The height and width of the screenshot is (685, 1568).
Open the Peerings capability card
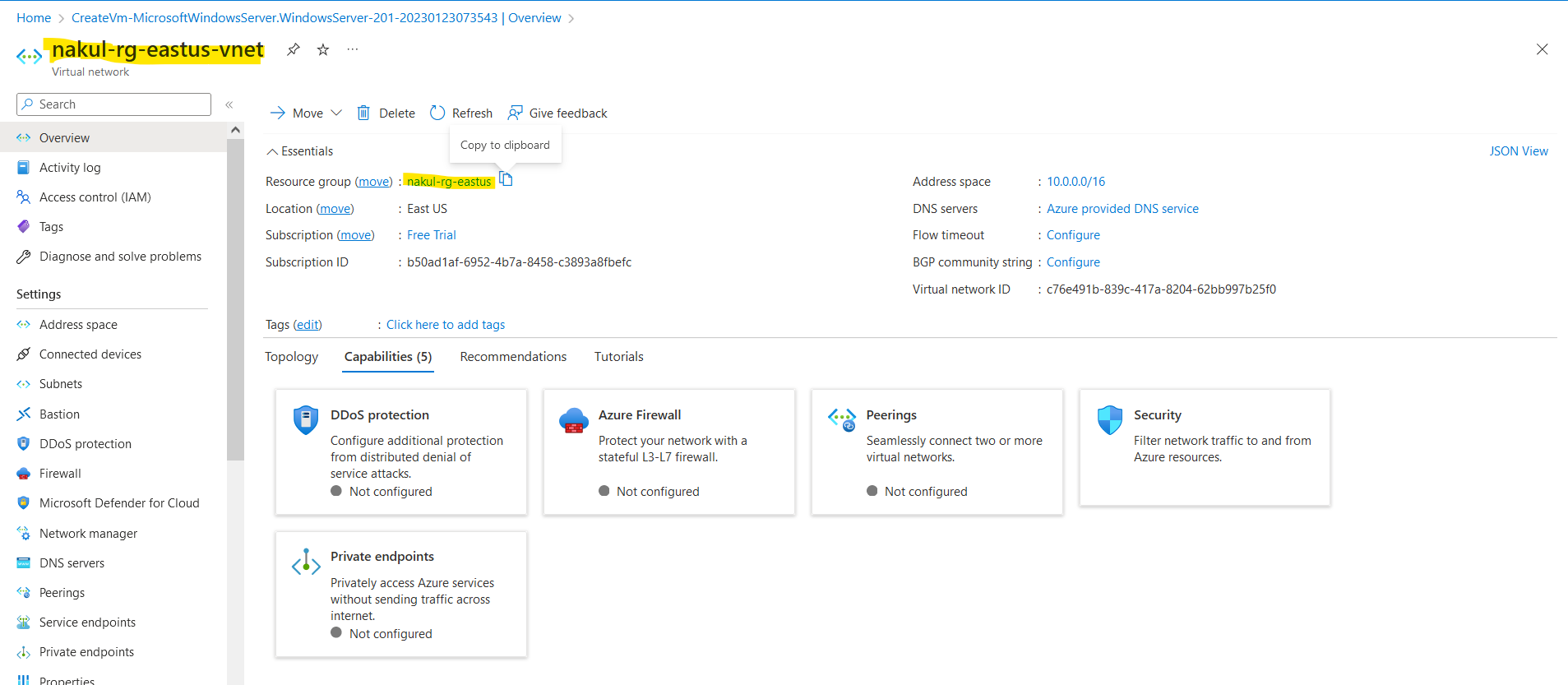point(937,452)
